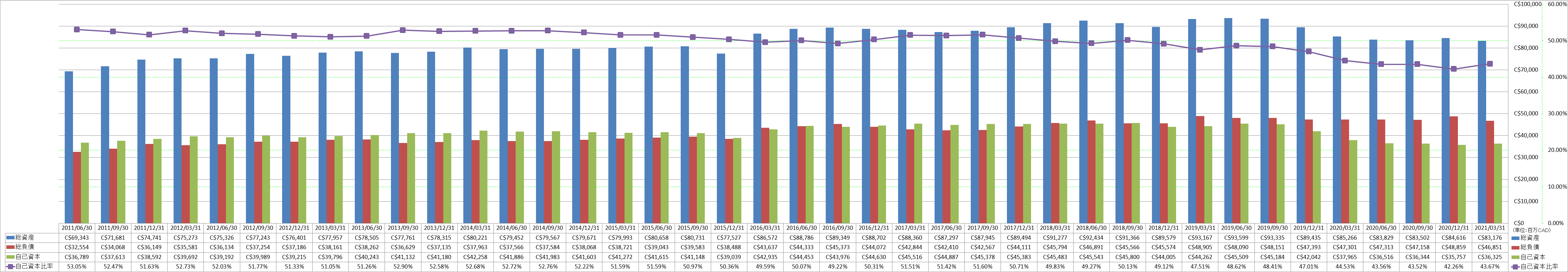Click the blue 総資産 bar for 2019/06/30
Image resolution: width=1568 pixels, height=272 pixels.
point(1229,120)
